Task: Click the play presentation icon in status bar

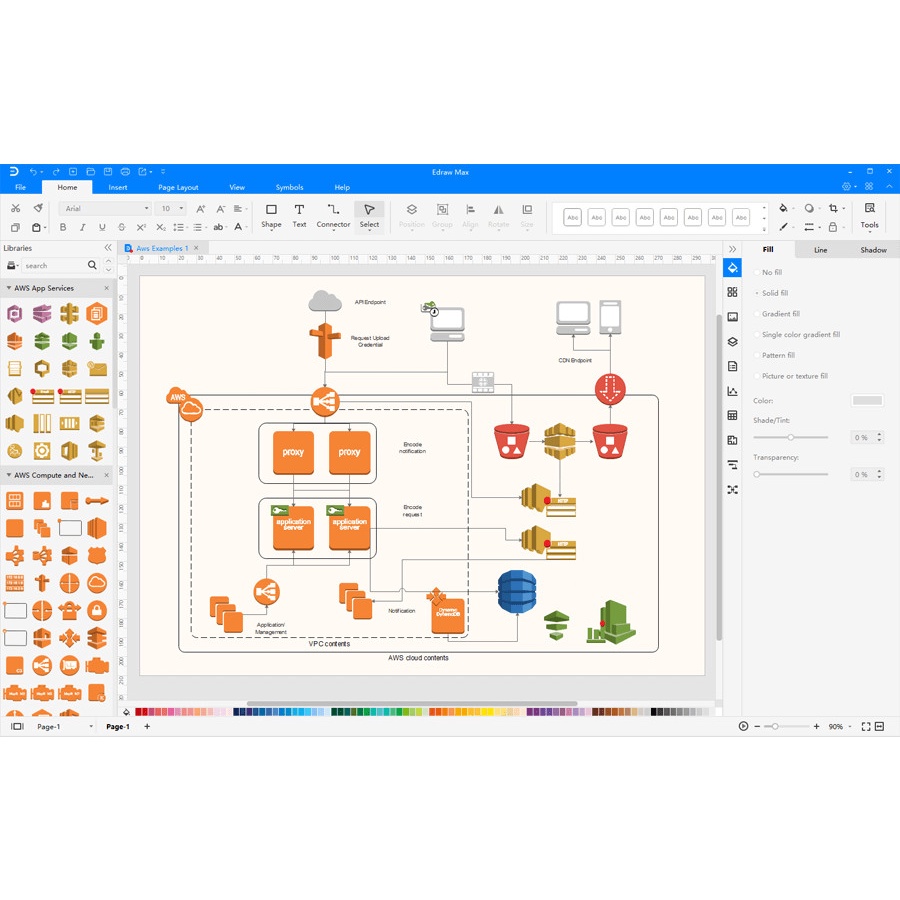Action: point(743,727)
